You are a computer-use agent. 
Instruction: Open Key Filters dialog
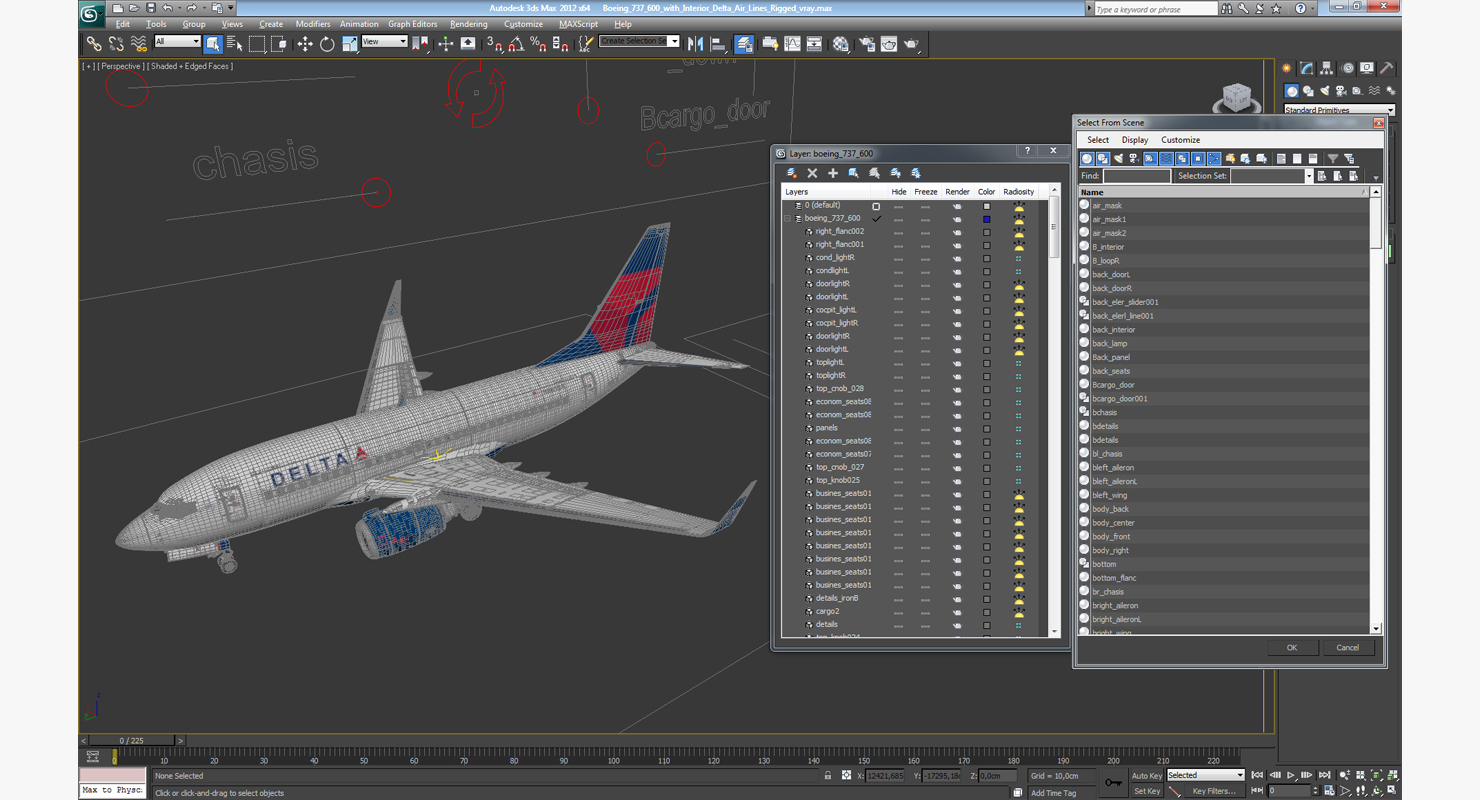point(1214,791)
